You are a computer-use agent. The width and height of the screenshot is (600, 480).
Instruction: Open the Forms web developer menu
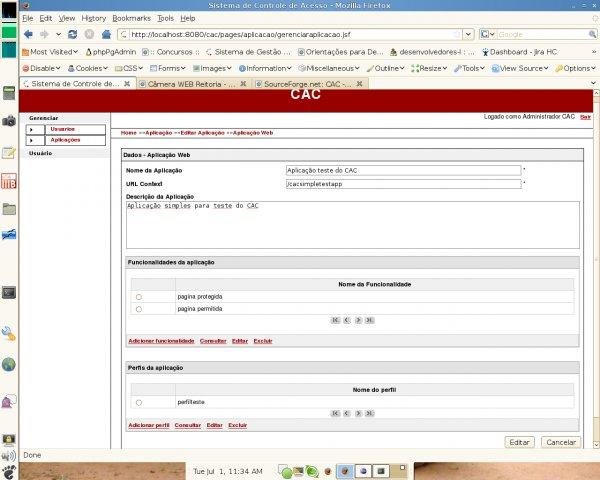[168, 68]
